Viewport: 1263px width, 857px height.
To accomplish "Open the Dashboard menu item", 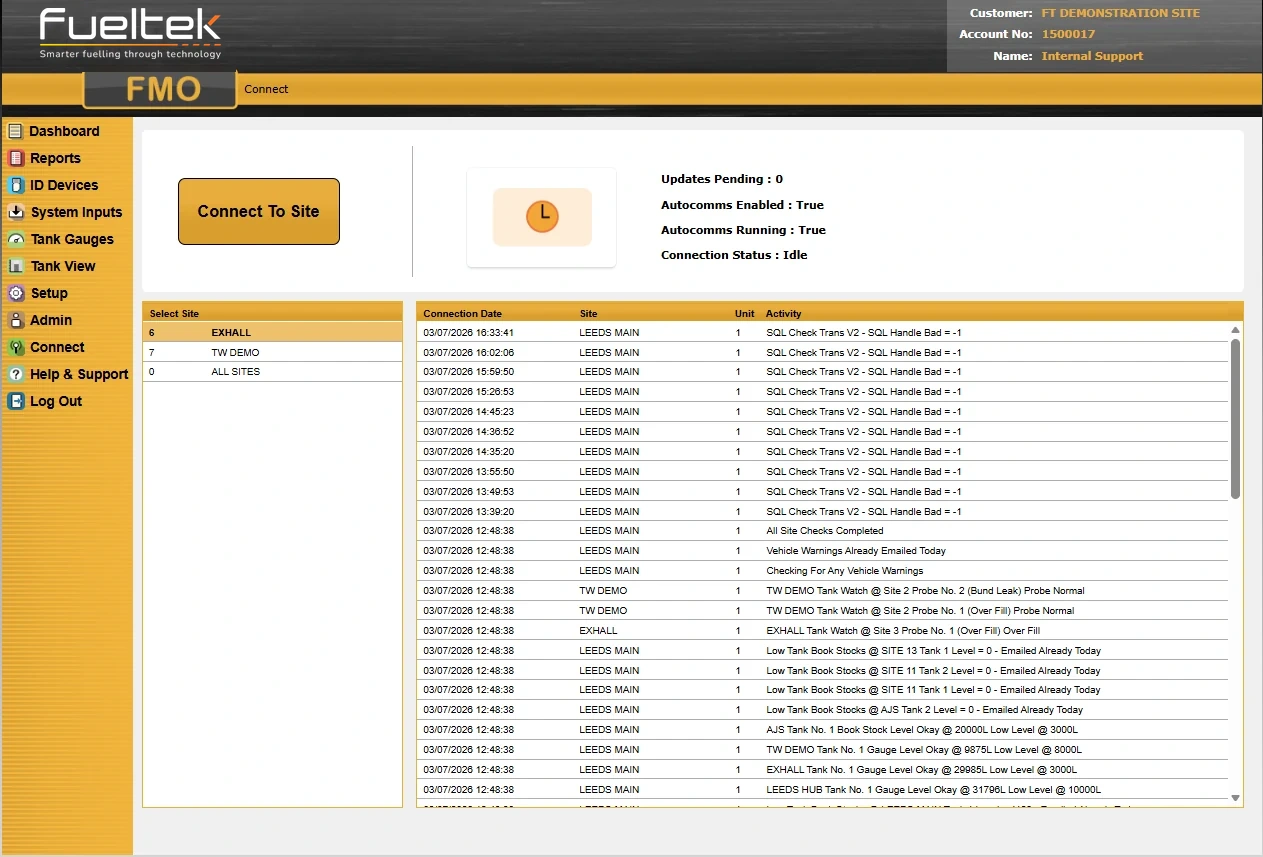I will point(64,131).
